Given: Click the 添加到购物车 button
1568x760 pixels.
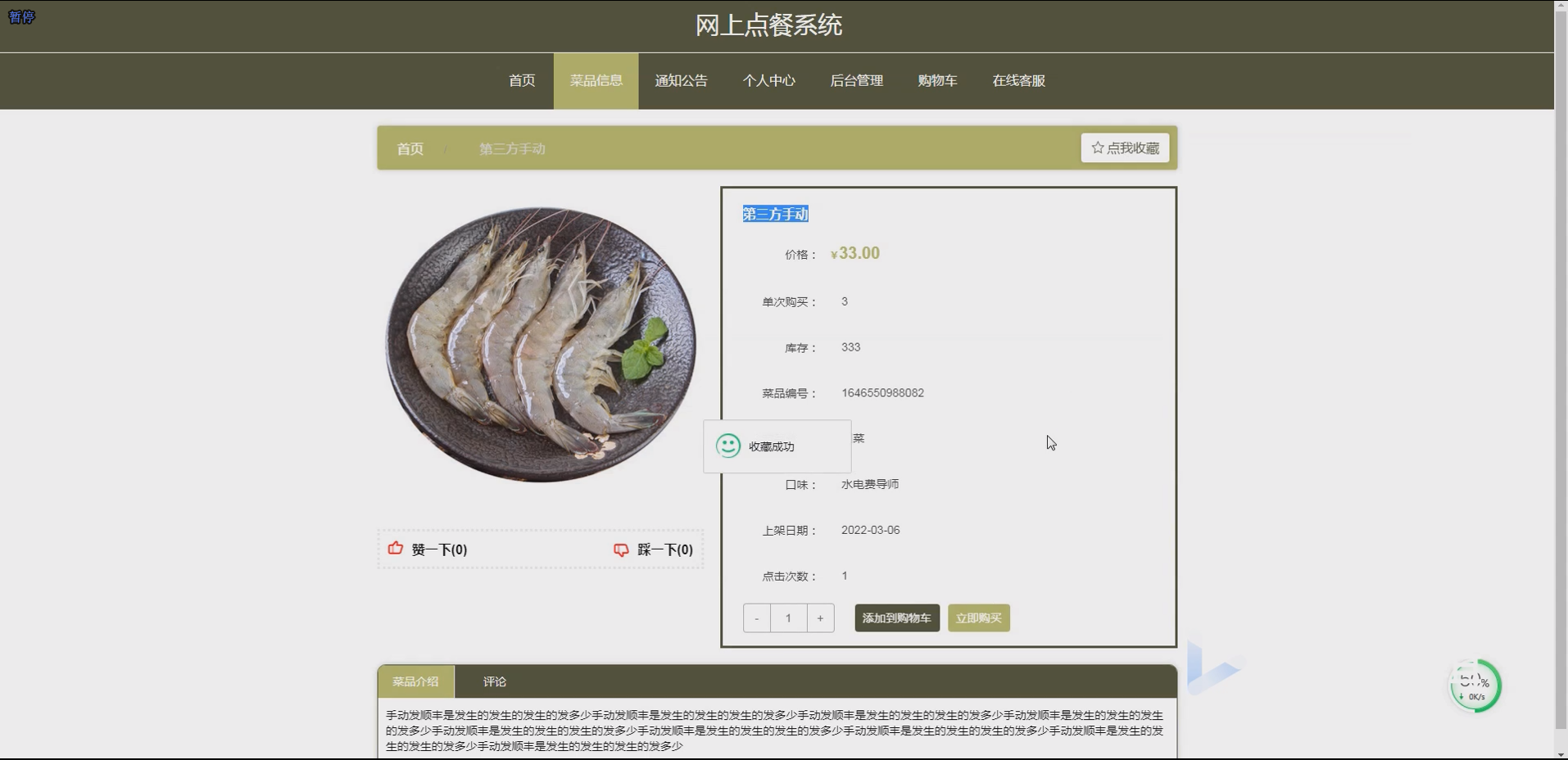Looking at the screenshot, I should (x=897, y=618).
